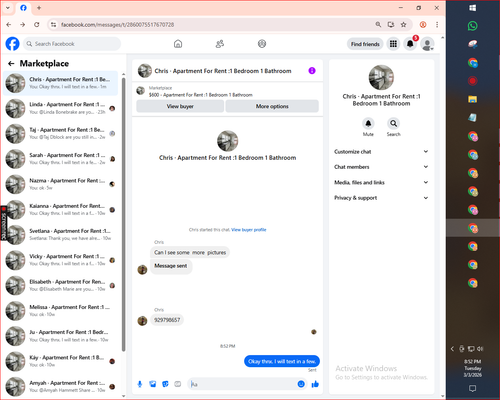Open File Explorer taskbar icon

[x=472, y=99]
